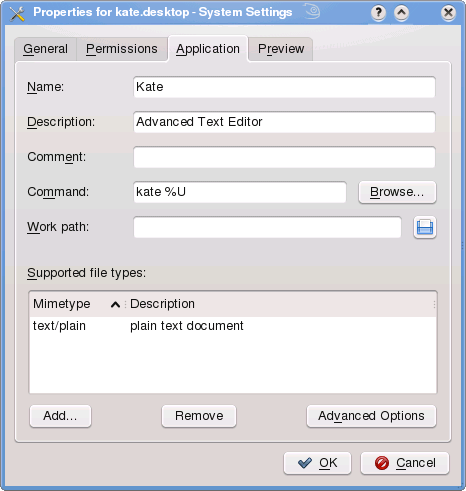Click the empty Work path input field
This screenshot has height=491, width=466.
click(x=267, y=227)
